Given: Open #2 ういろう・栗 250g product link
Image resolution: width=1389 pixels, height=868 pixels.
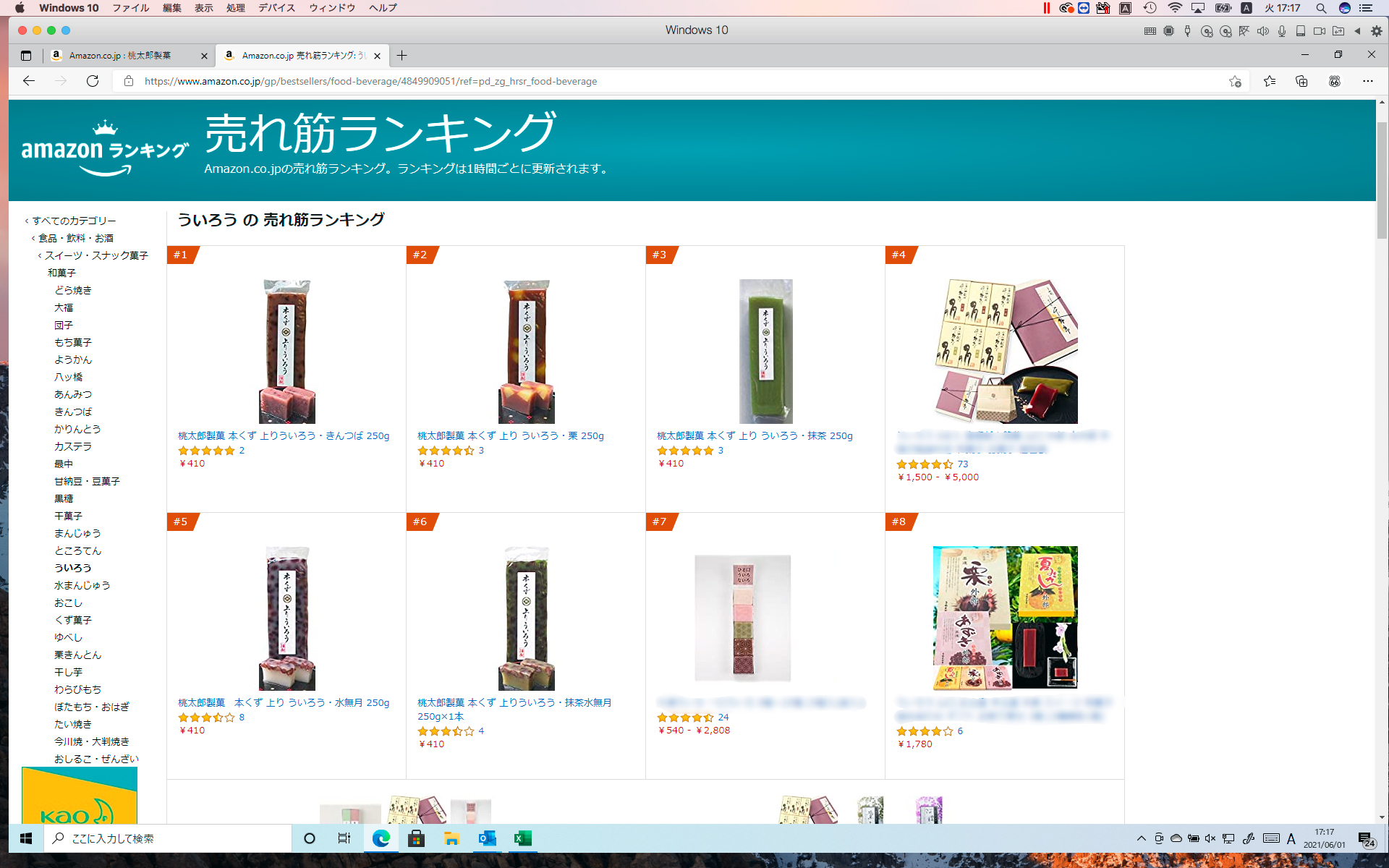Looking at the screenshot, I should pos(511,435).
